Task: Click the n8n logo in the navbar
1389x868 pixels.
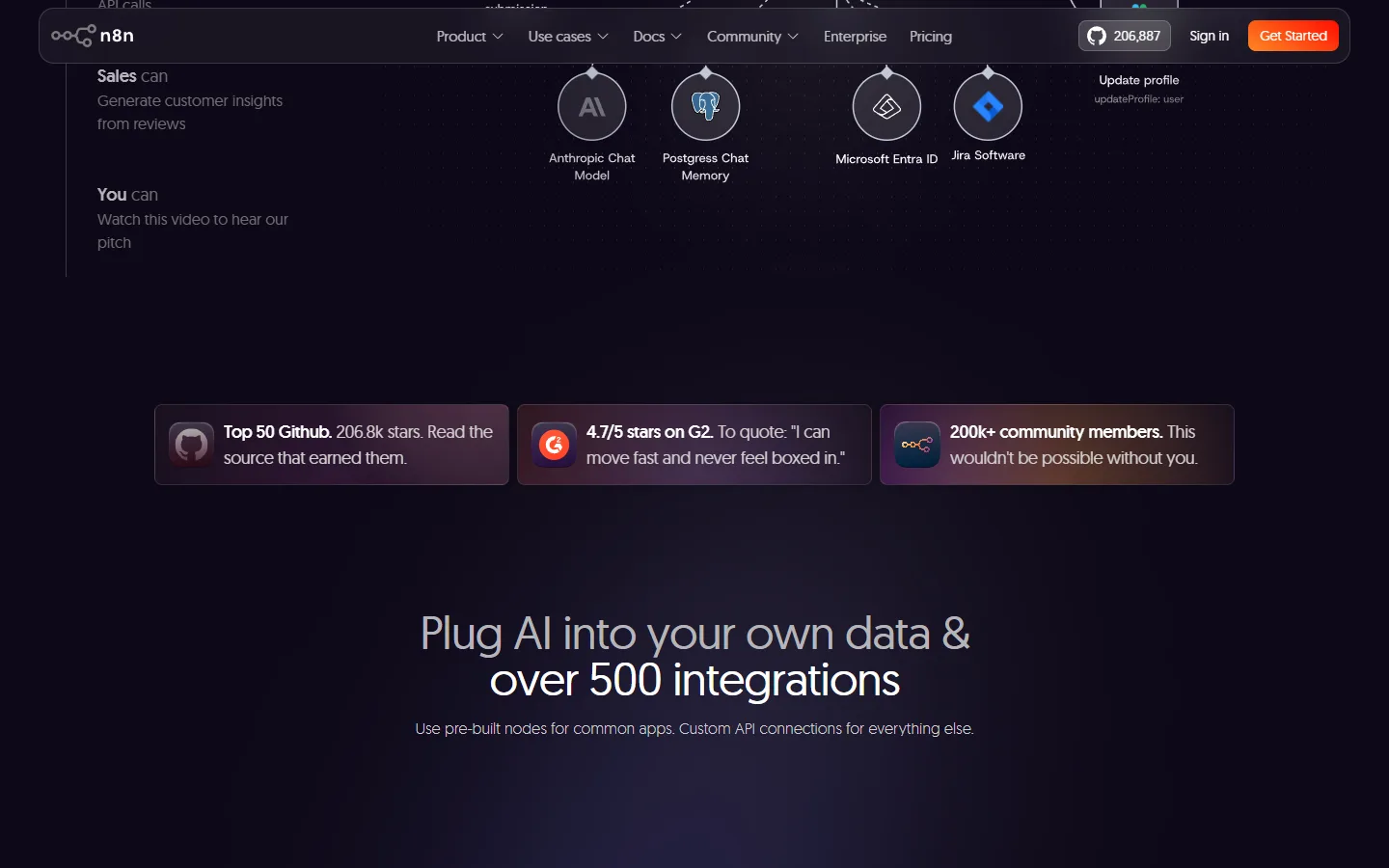Action: 93,36
